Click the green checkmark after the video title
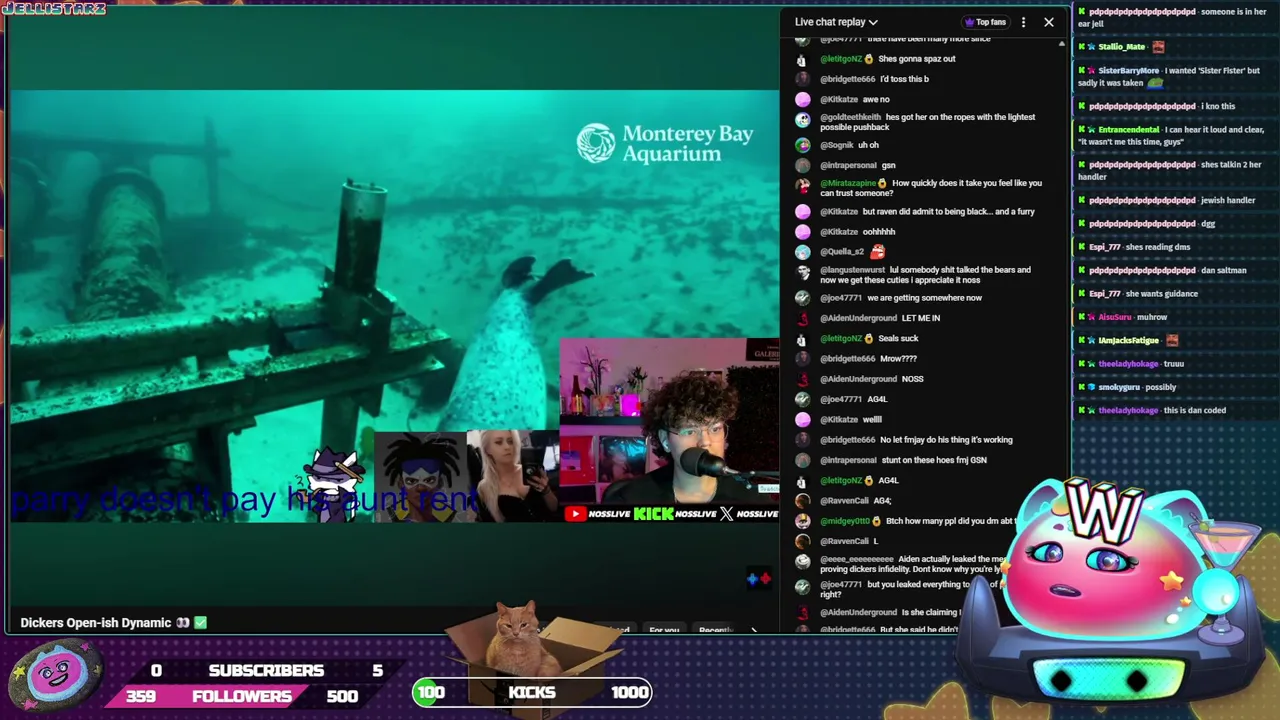The height and width of the screenshot is (720, 1280). click(x=200, y=622)
